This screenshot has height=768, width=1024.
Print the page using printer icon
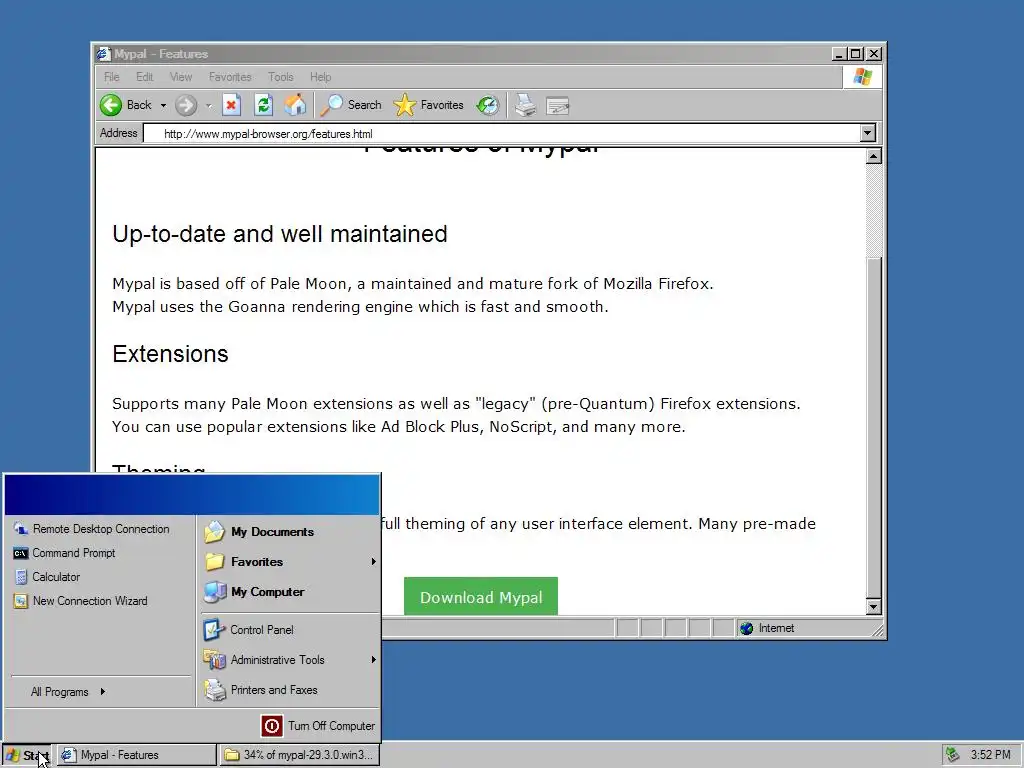tap(525, 105)
